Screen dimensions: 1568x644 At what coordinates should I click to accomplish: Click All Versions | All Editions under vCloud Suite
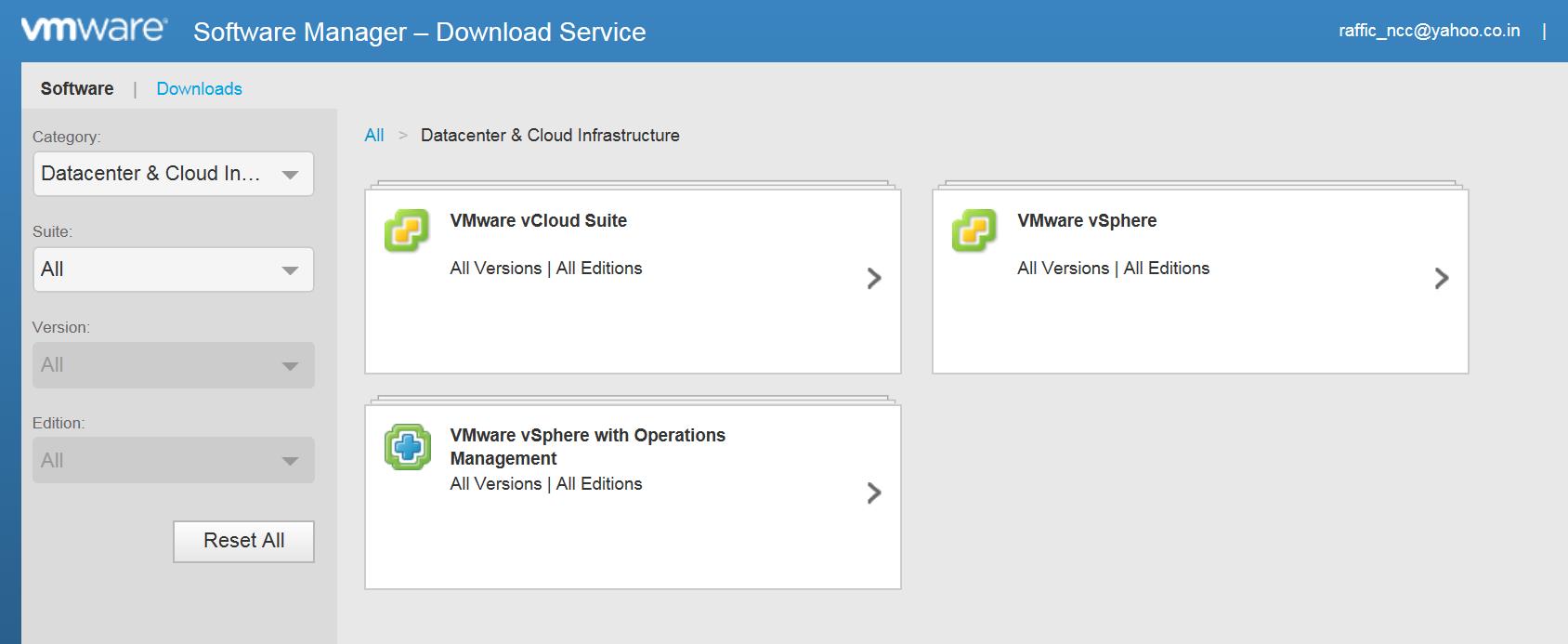point(546,268)
